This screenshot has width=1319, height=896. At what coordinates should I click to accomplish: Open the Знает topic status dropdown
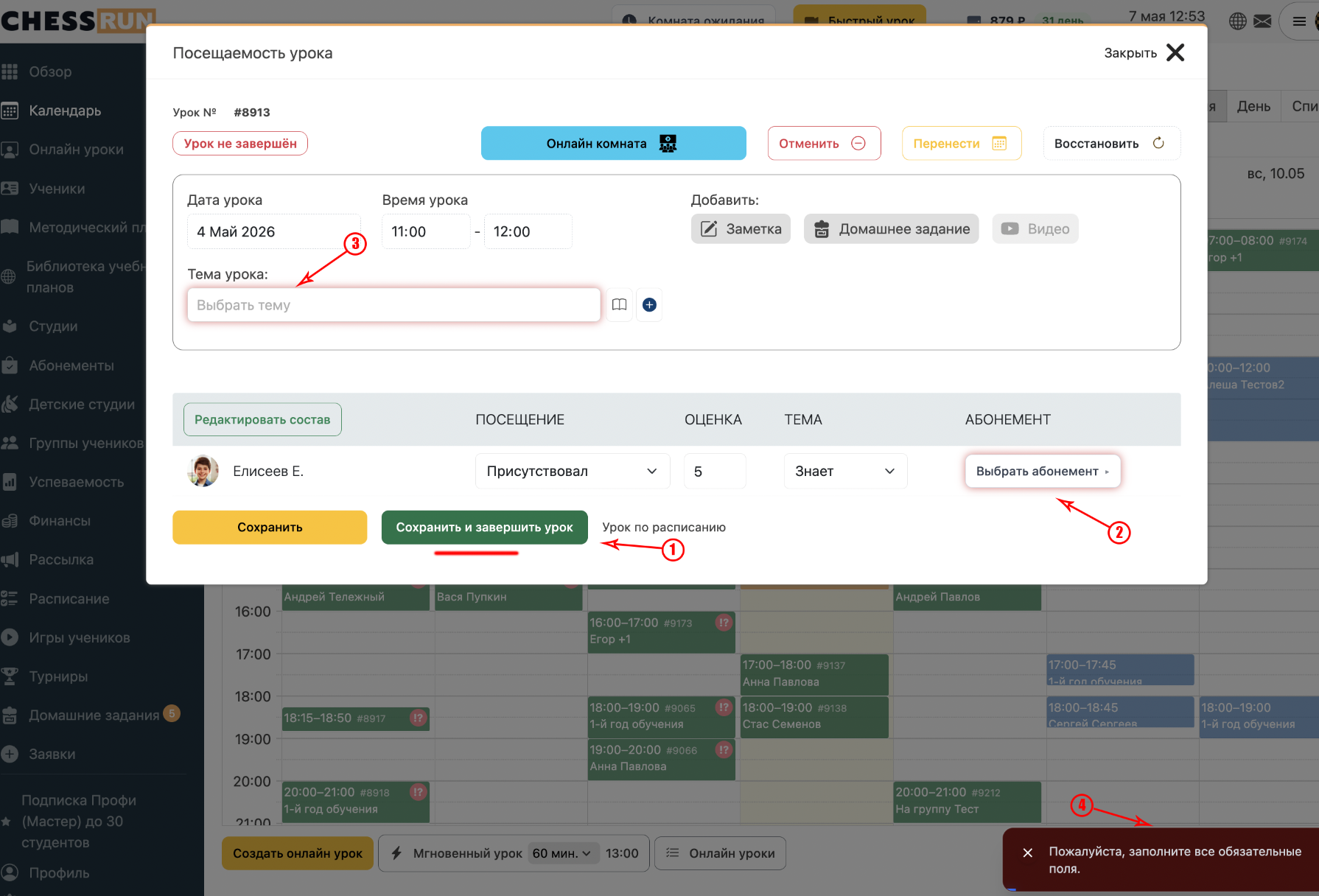[845, 472]
